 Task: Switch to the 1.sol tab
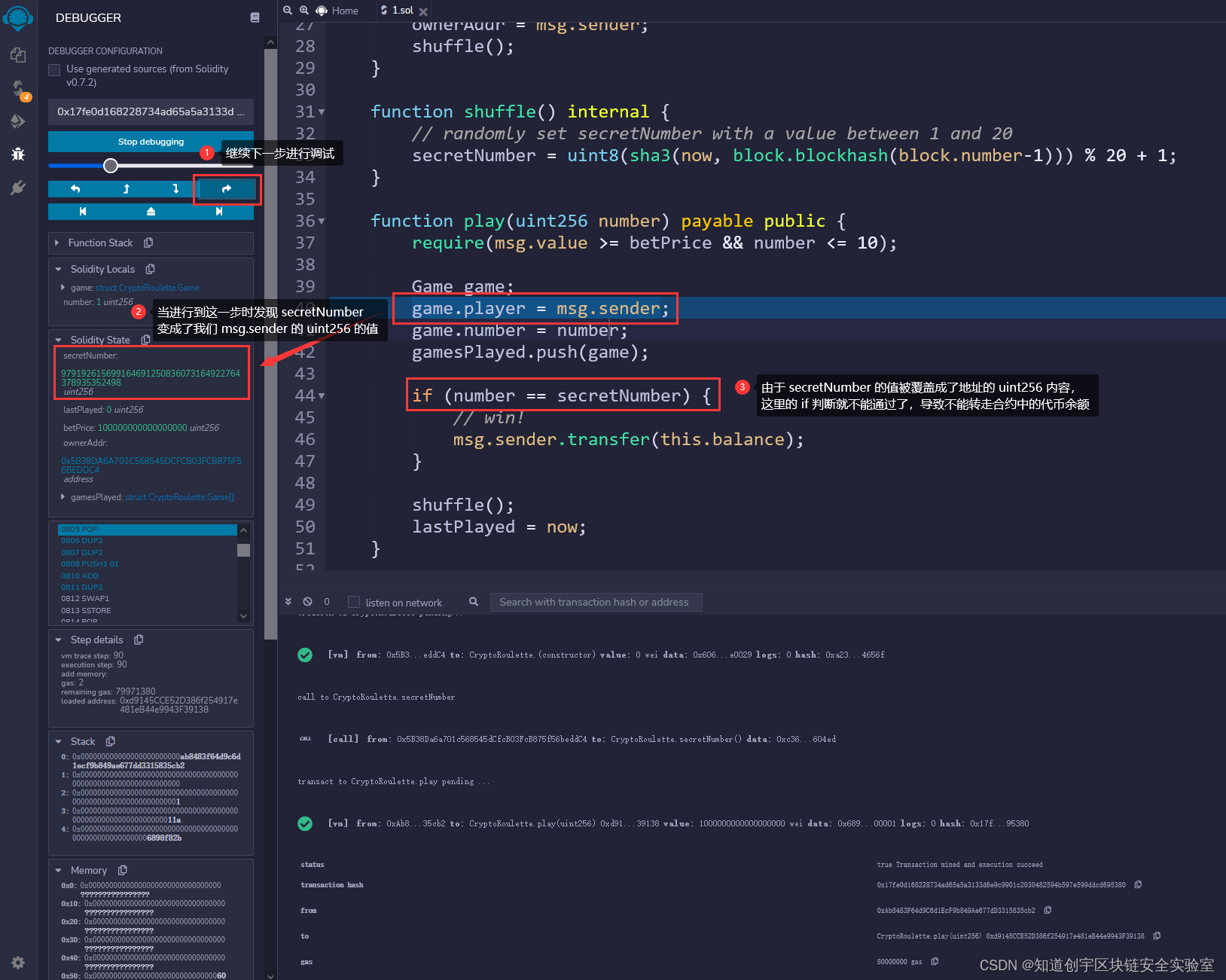point(397,11)
